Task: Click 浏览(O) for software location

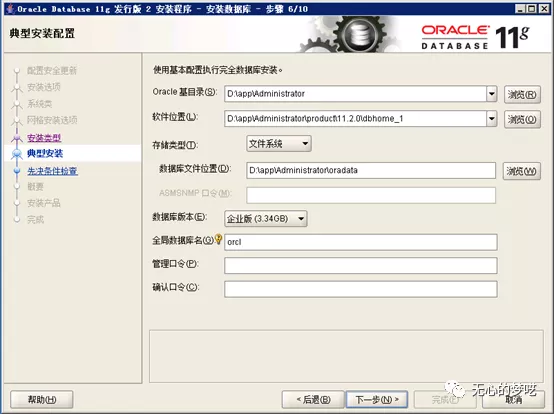Action: [x=522, y=119]
